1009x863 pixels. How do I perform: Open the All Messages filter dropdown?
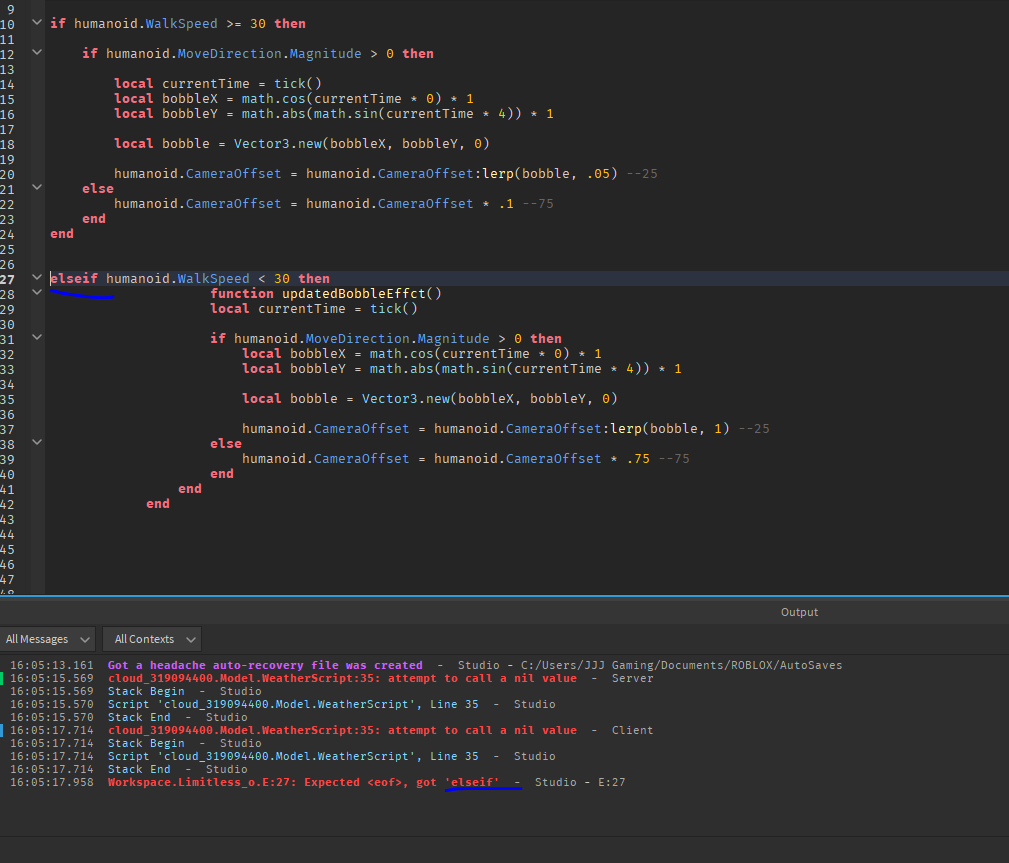click(x=48, y=639)
